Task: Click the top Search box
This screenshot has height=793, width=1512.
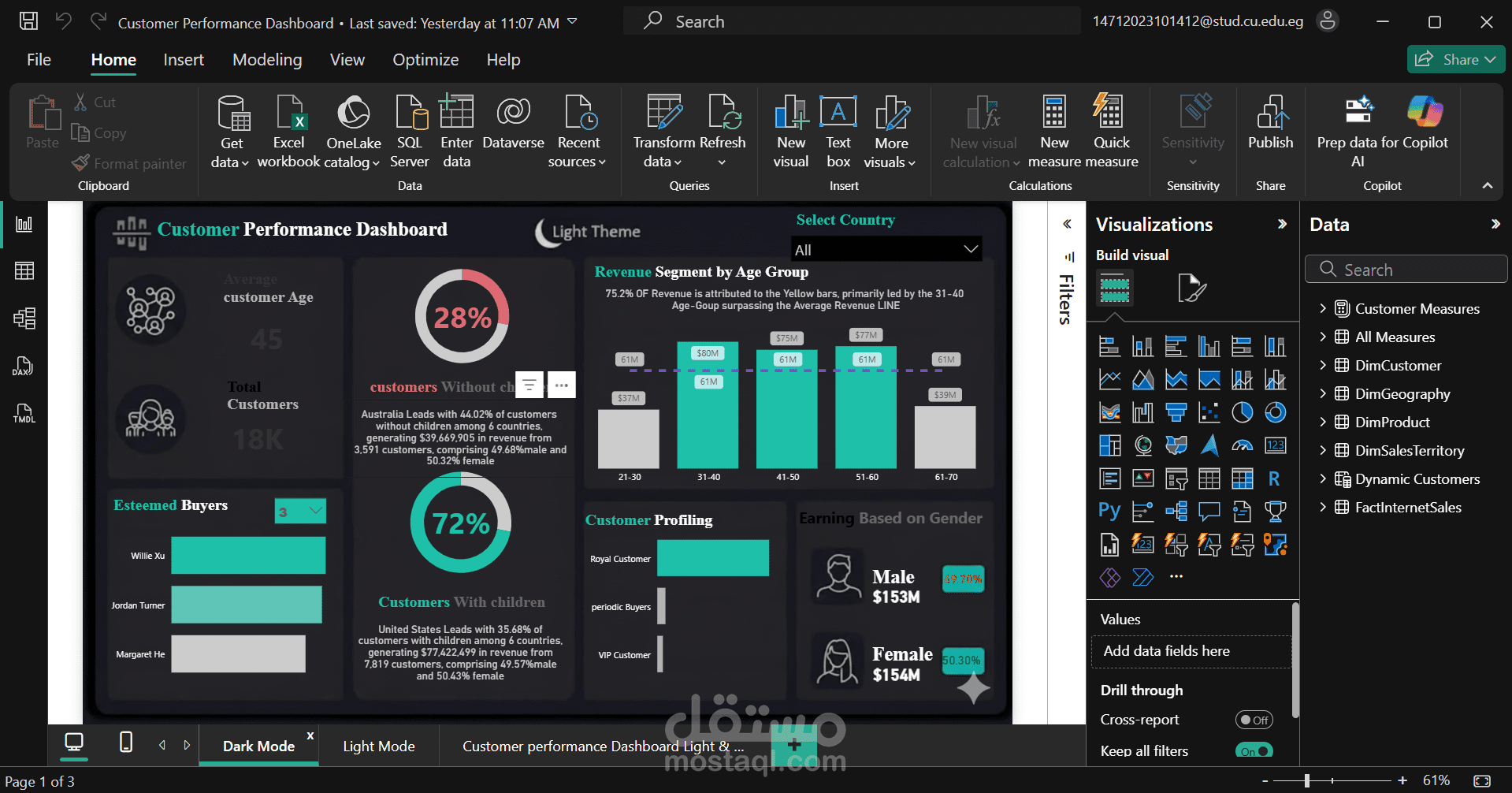Action: click(851, 21)
